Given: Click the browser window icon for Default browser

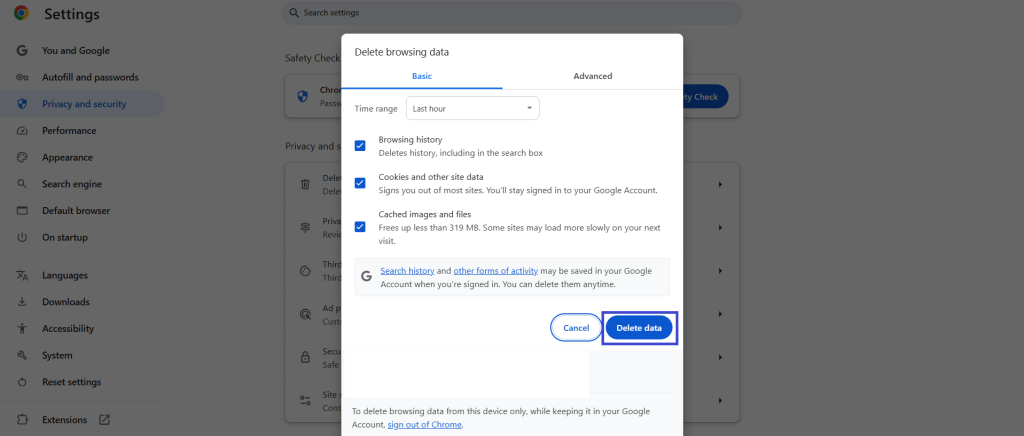Looking at the screenshot, I should click(x=22, y=211).
